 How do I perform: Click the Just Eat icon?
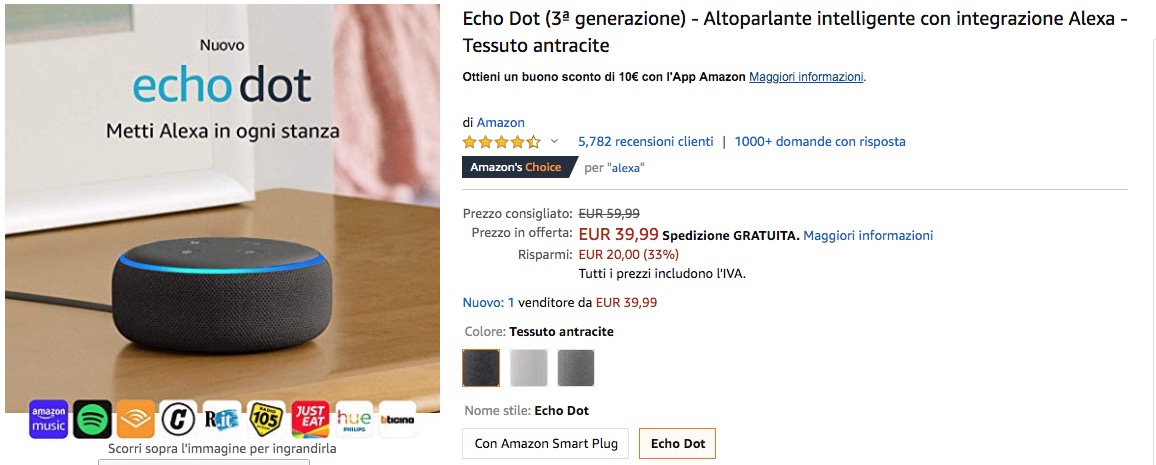[x=310, y=419]
